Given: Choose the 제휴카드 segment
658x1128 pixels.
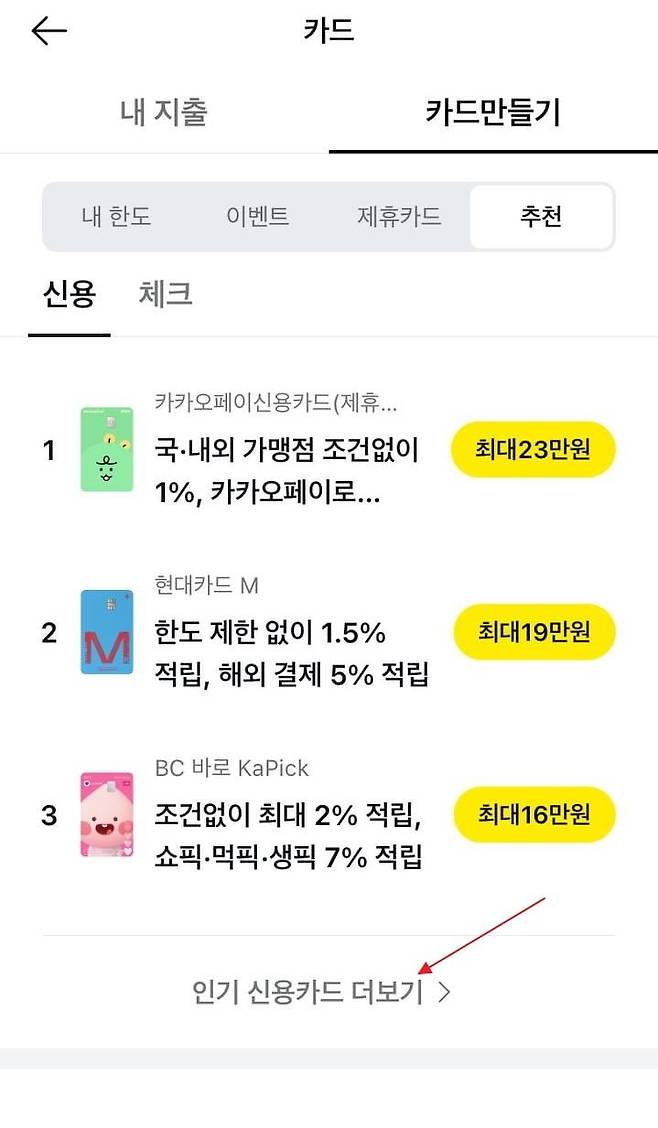Looking at the screenshot, I should pyautogui.click(x=399, y=216).
